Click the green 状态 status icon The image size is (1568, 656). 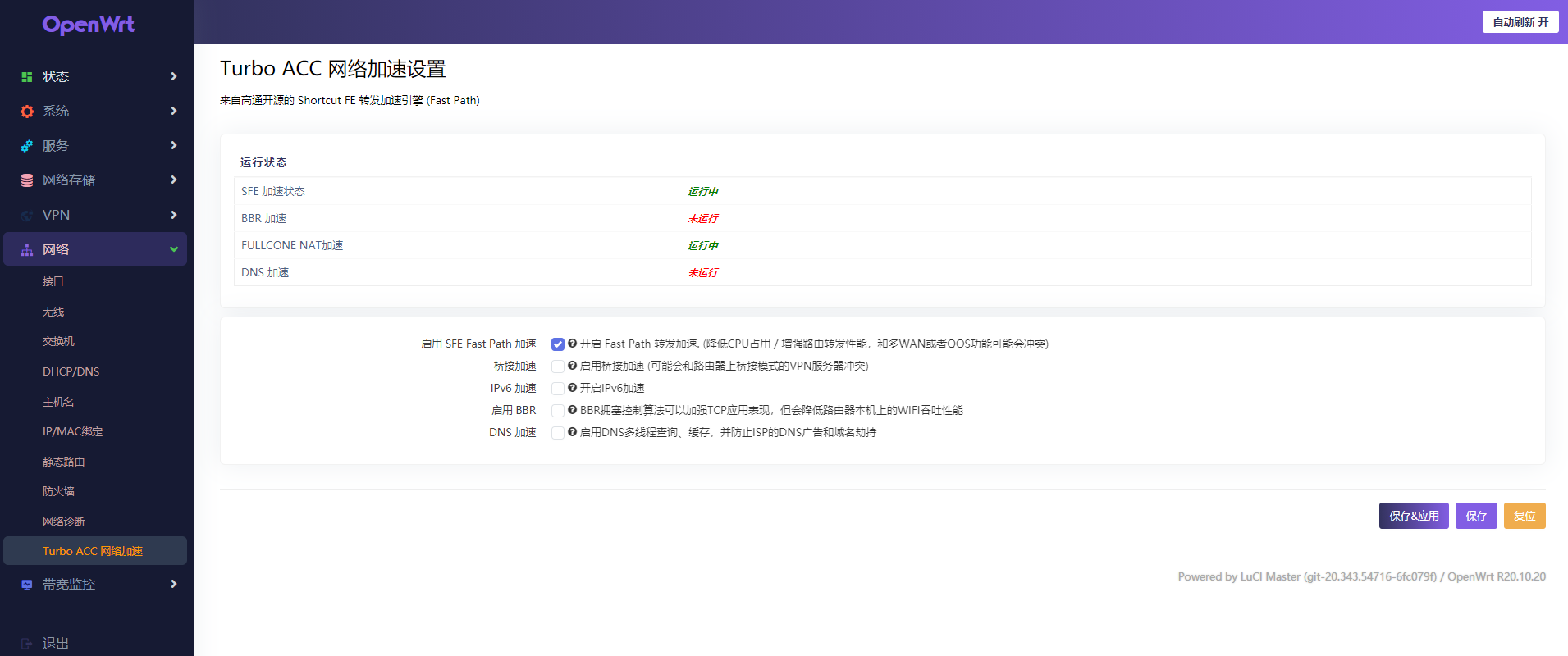click(27, 76)
